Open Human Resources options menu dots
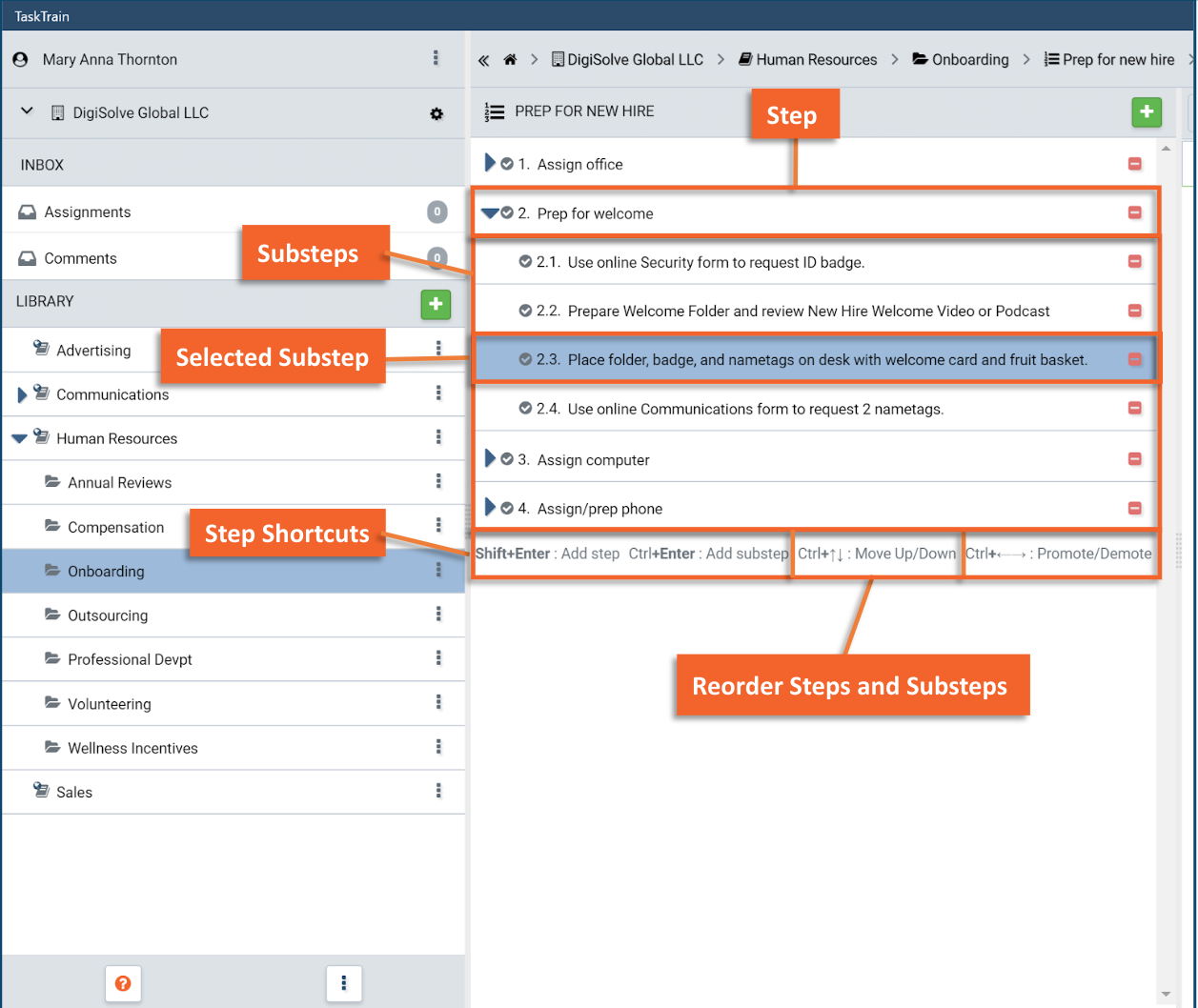 click(x=438, y=437)
